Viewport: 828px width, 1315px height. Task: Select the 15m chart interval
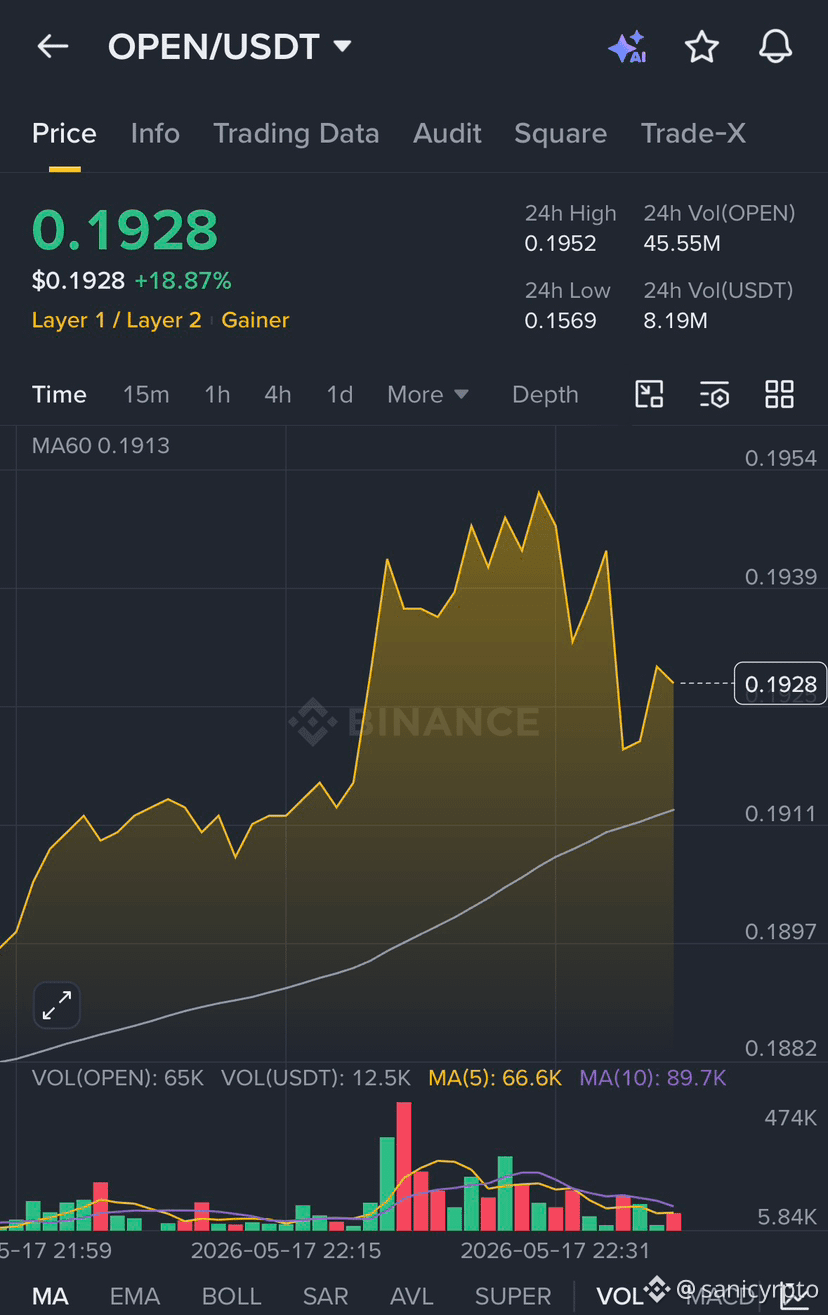click(146, 395)
